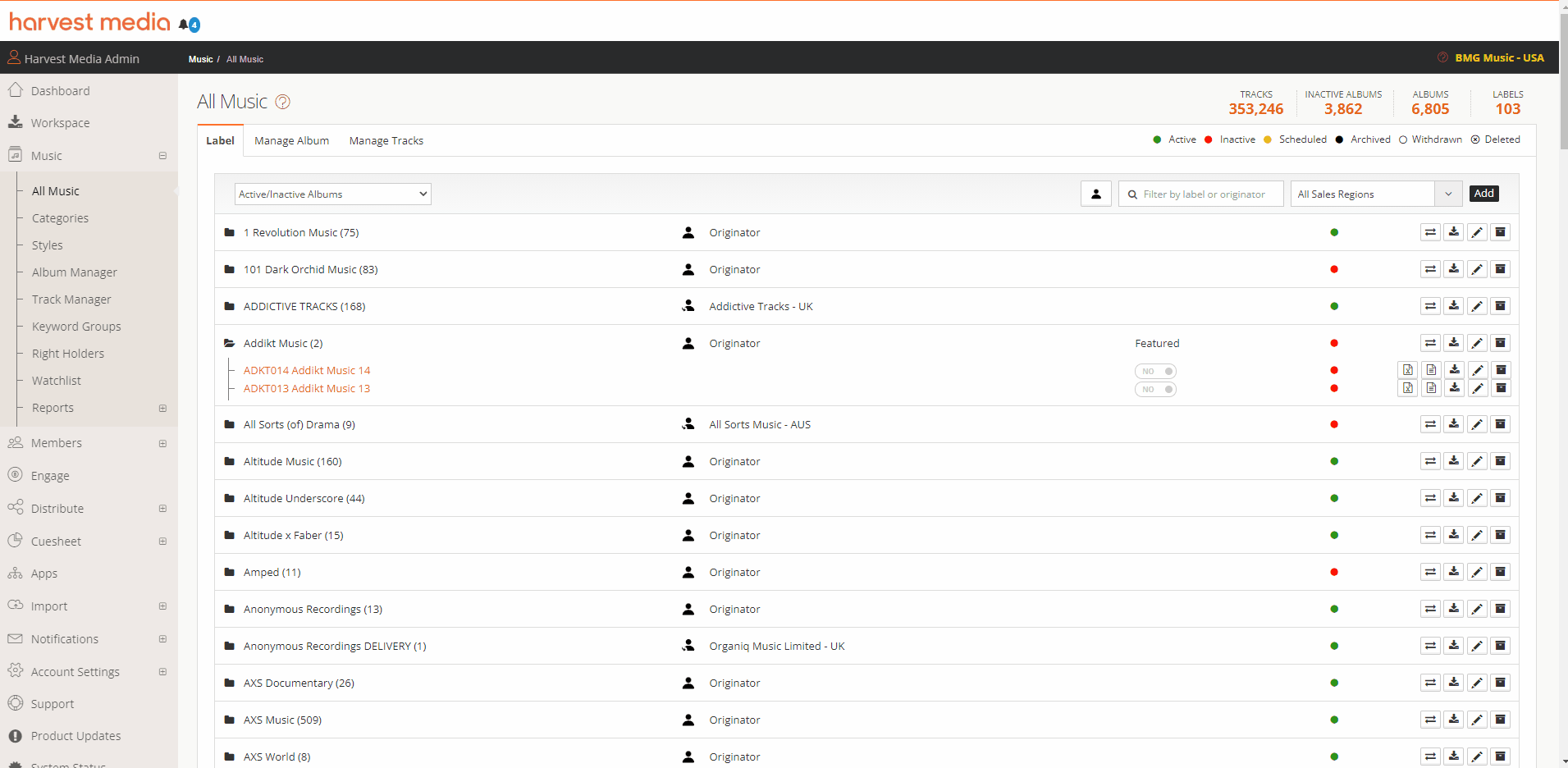Viewport: 1568px width, 768px height.
Task: Expand the Cuesheet sidebar section
Action: [x=162, y=542]
